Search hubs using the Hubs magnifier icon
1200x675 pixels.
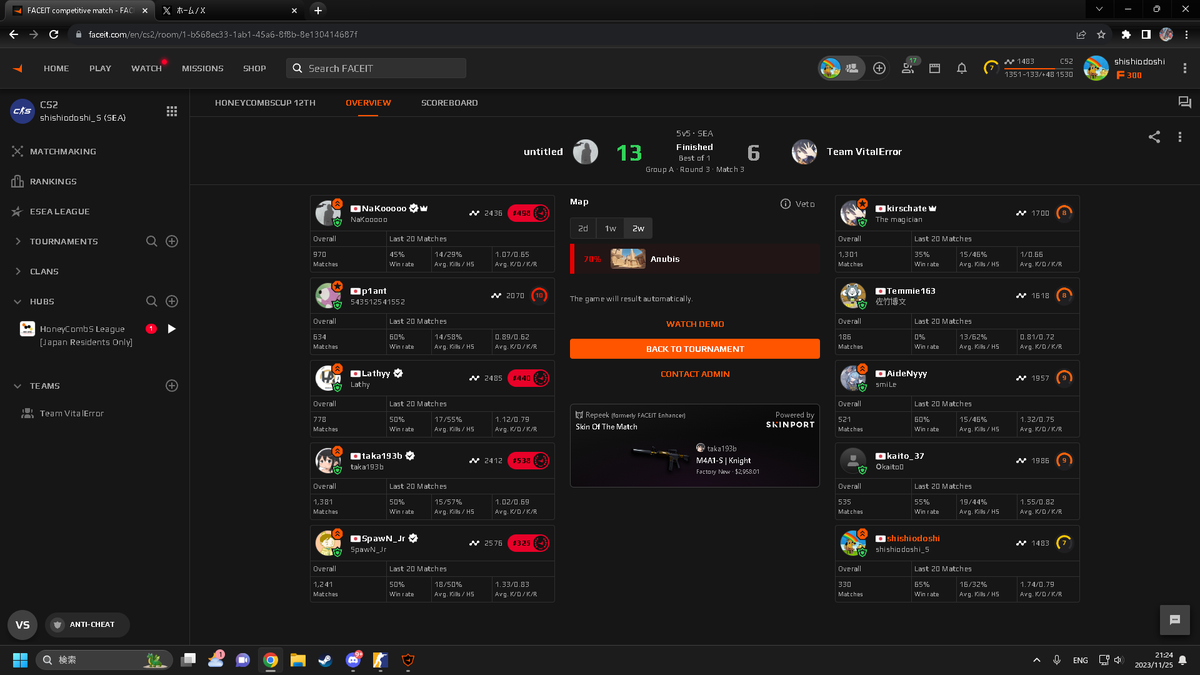click(152, 301)
